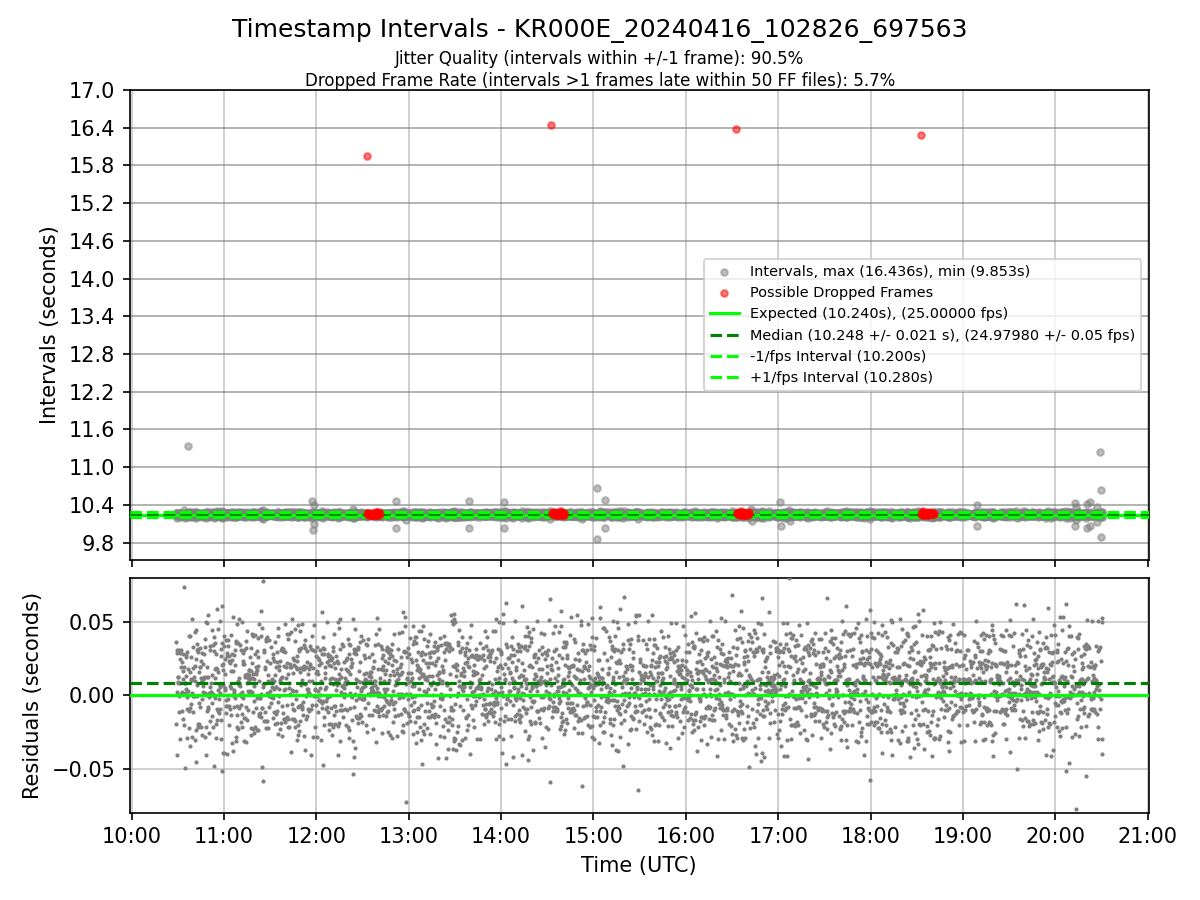Viewport: 1200px width, 900px height.
Task: Click the legend text '-1/fps Interval (10.200s)'
Action: pyautogui.click(x=838, y=356)
